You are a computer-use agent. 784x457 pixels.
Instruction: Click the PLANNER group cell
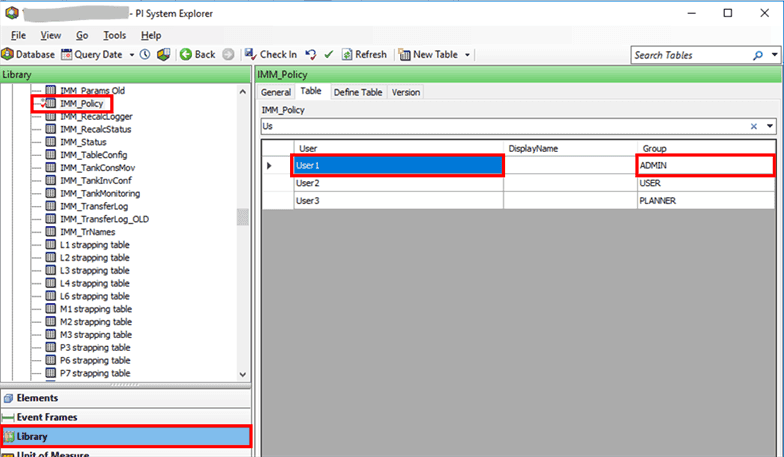706,200
